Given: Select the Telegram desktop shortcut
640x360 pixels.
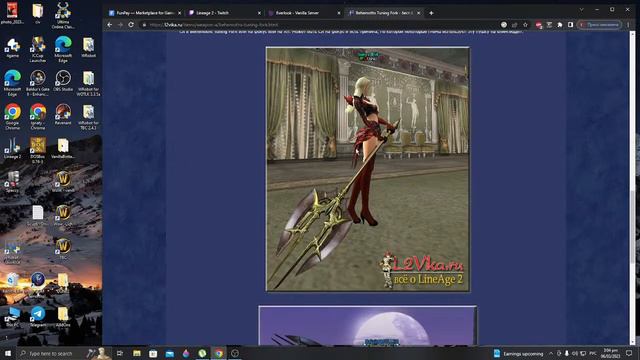Looking at the screenshot, I should pos(38,317).
